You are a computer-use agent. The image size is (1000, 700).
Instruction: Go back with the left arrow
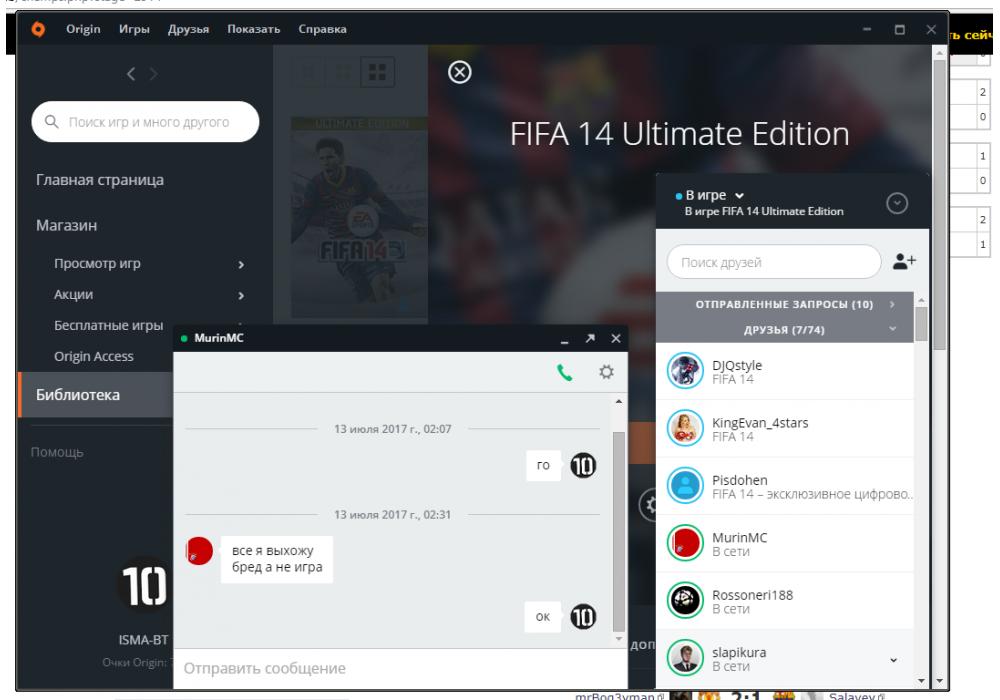pyautogui.click(x=131, y=74)
